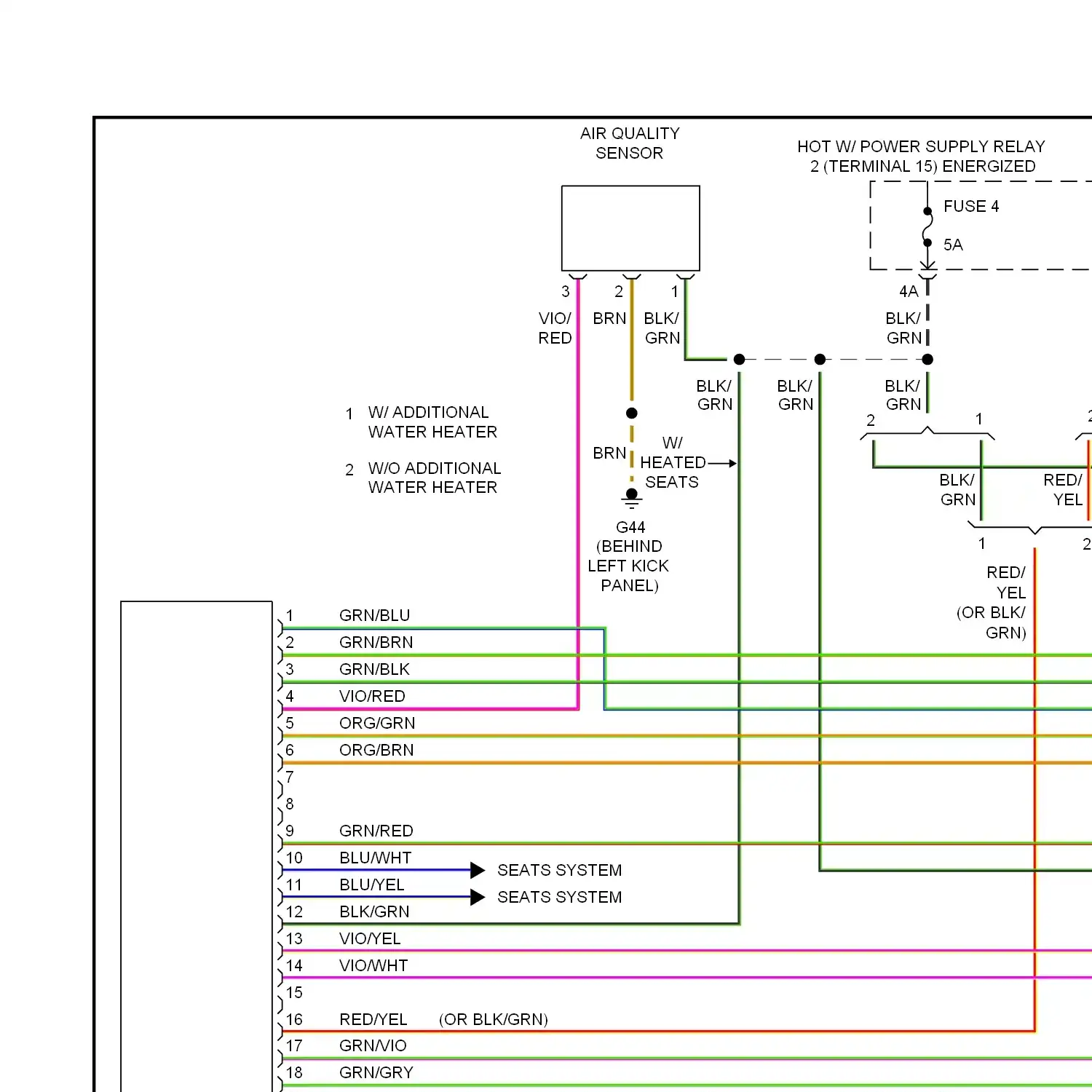Screen dimensions: 1092x1092
Task: Select the air quality sensor component box
Action: click(x=630, y=229)
